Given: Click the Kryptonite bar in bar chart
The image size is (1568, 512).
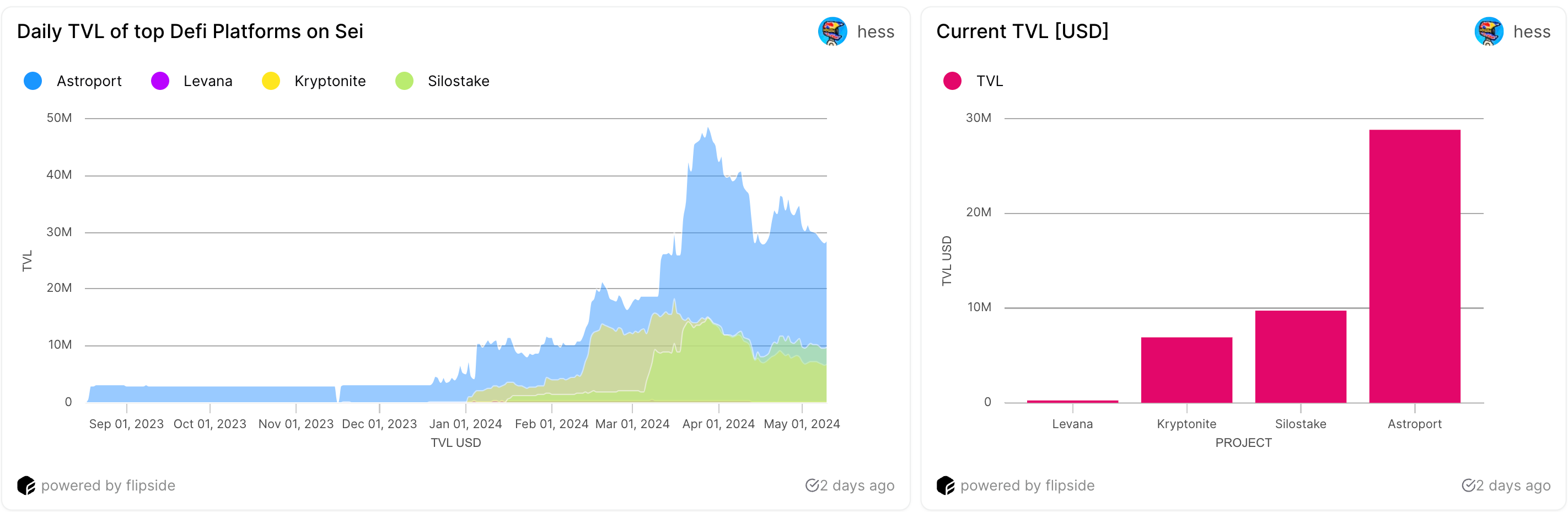Looking at the screenshot, I should click(1186, 370).
